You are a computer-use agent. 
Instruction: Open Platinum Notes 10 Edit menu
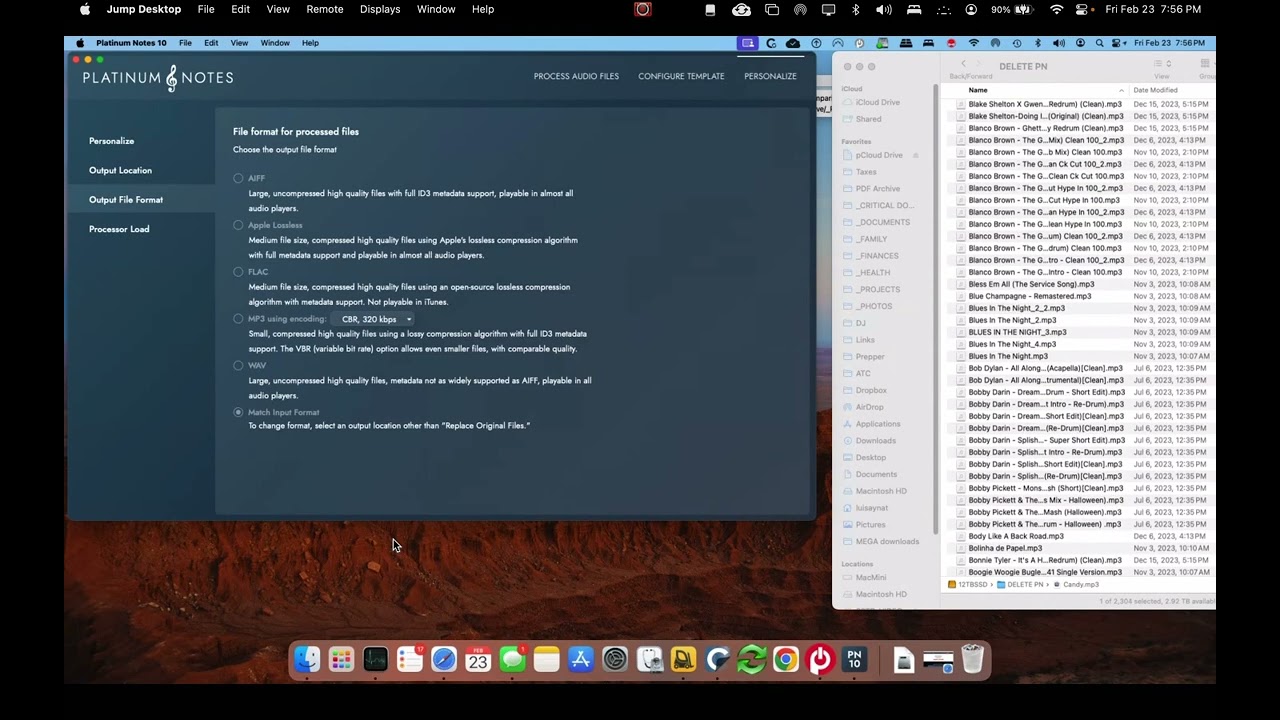pos(211,43)
